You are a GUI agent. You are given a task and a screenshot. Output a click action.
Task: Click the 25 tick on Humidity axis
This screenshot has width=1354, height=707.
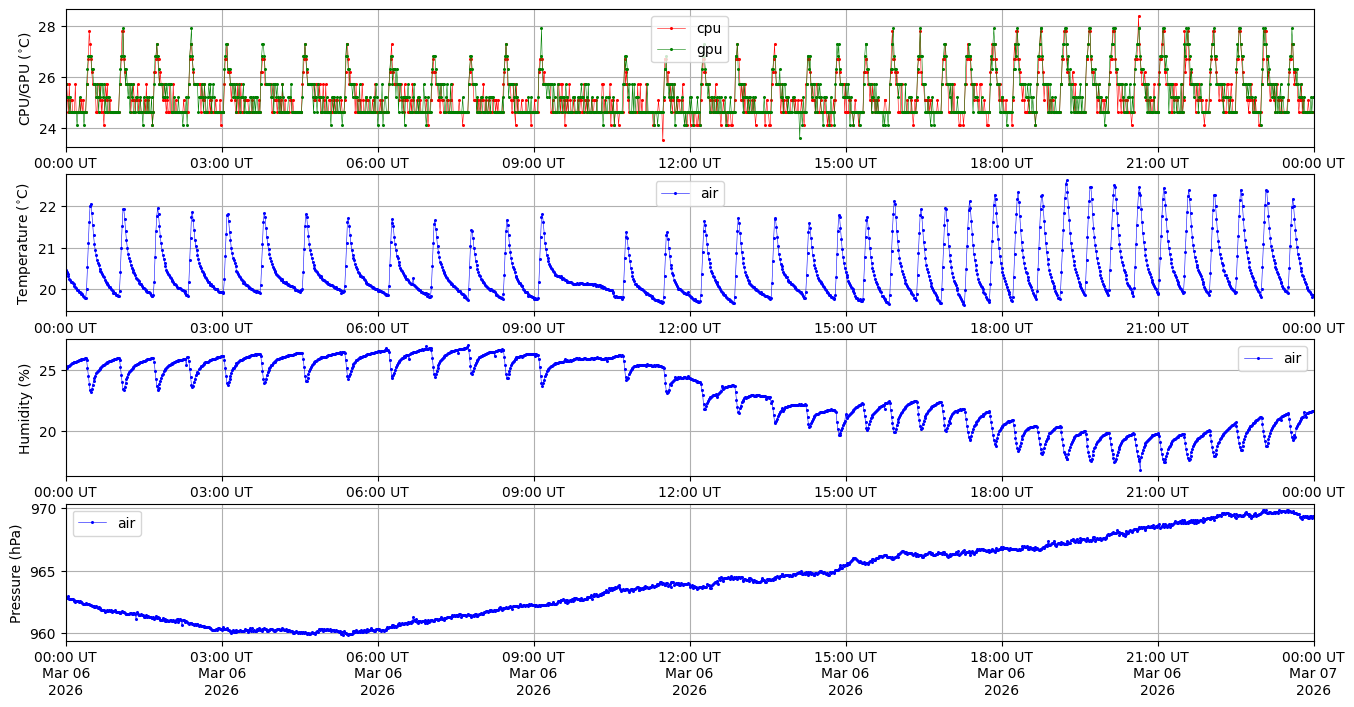[x=50, y=371]
